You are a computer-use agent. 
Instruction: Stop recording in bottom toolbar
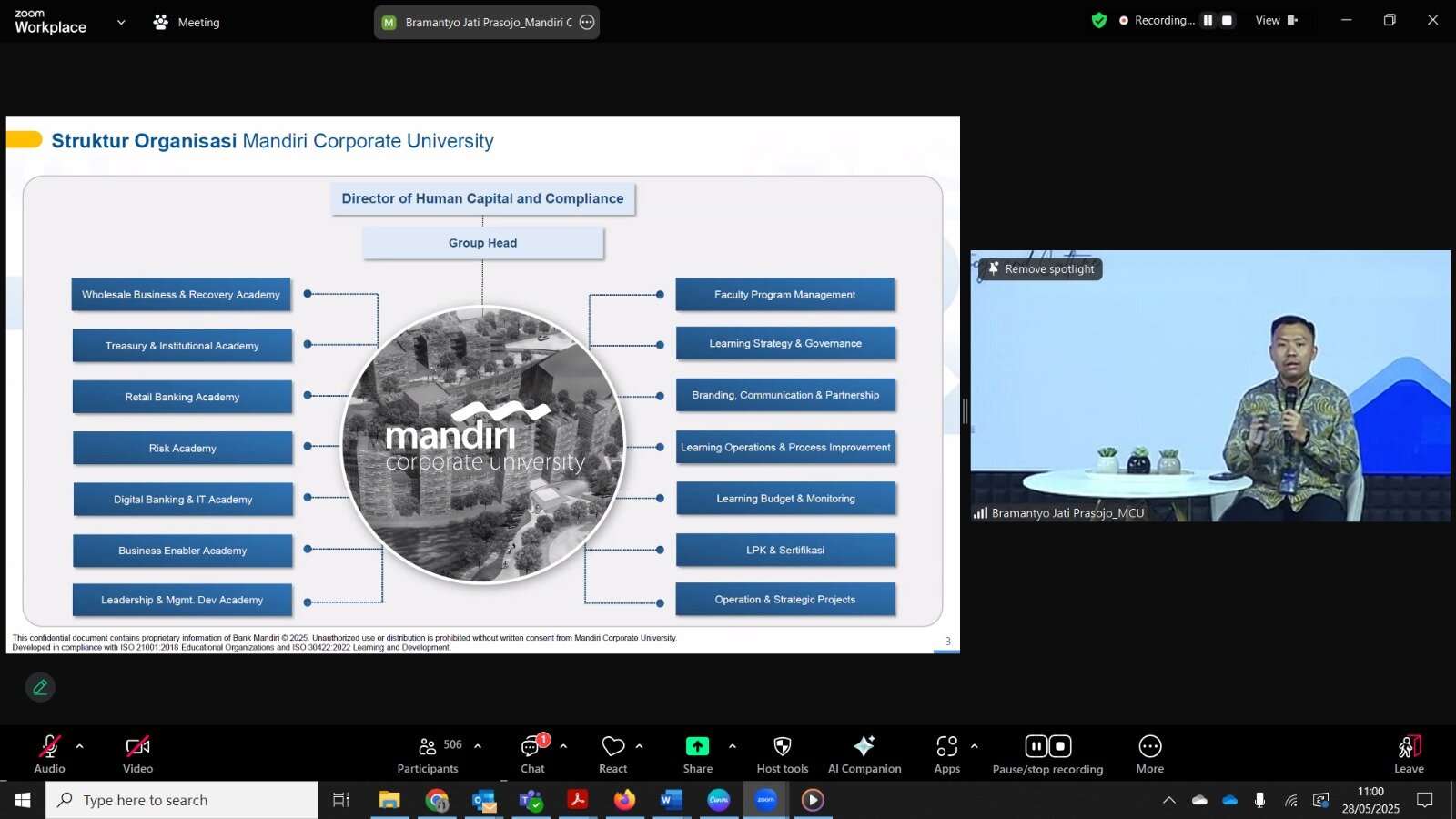(x=1060, y=746)
